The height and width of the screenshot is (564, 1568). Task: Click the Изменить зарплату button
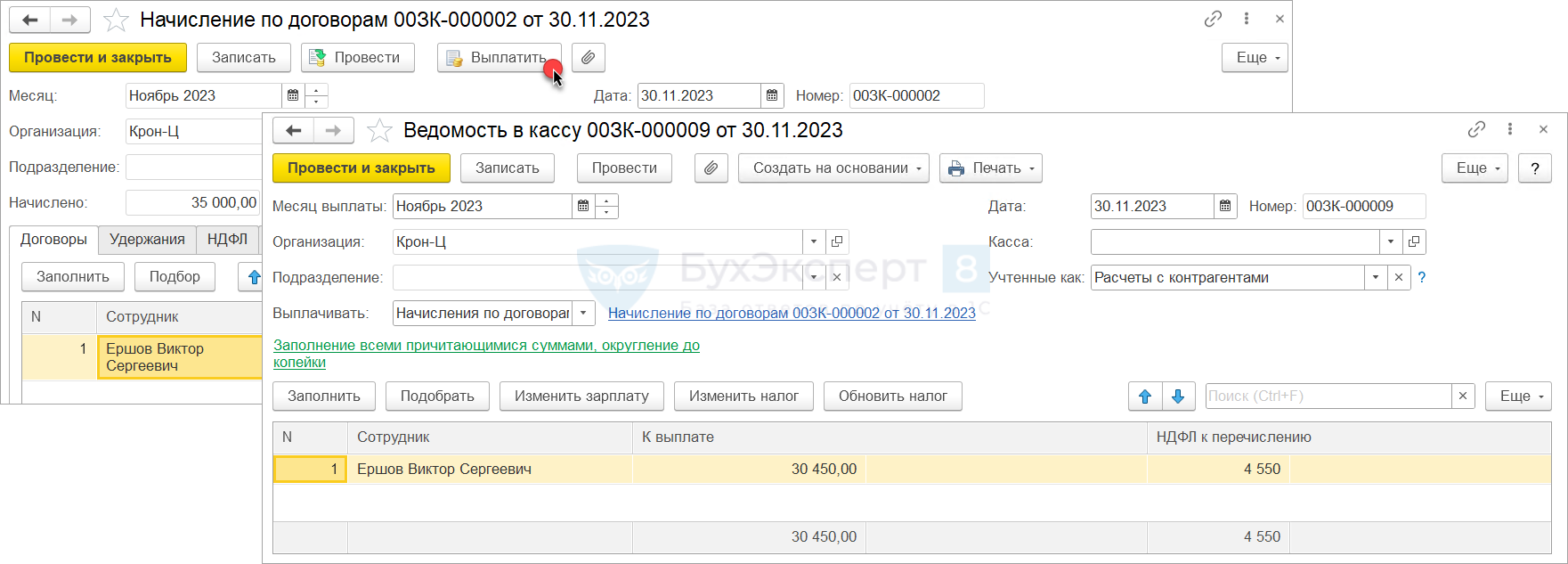pyautogui.click(x=581, y=396)
